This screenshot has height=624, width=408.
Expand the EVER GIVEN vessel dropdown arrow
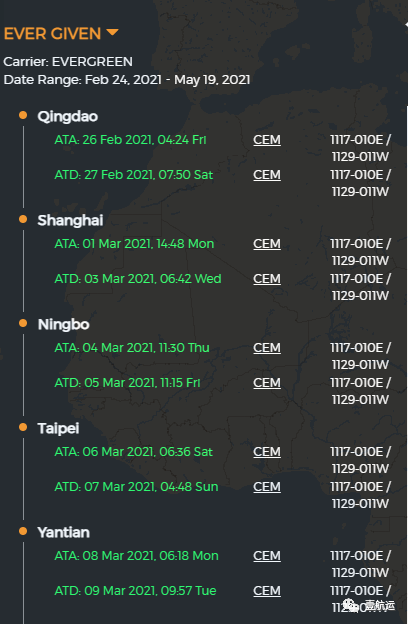pyautogui.click(x=113, y=32)
